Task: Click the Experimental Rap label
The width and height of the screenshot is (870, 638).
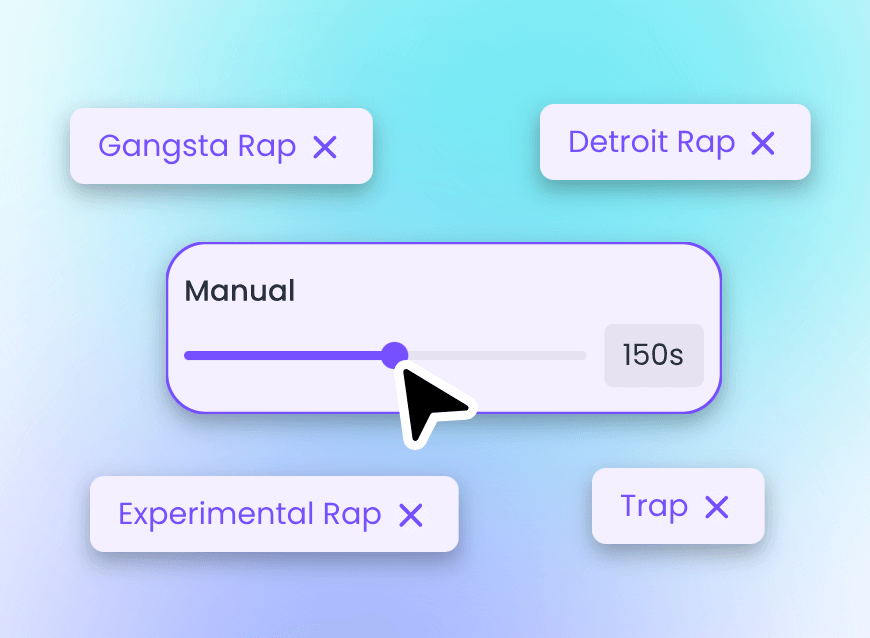Action: click(249, 515)
